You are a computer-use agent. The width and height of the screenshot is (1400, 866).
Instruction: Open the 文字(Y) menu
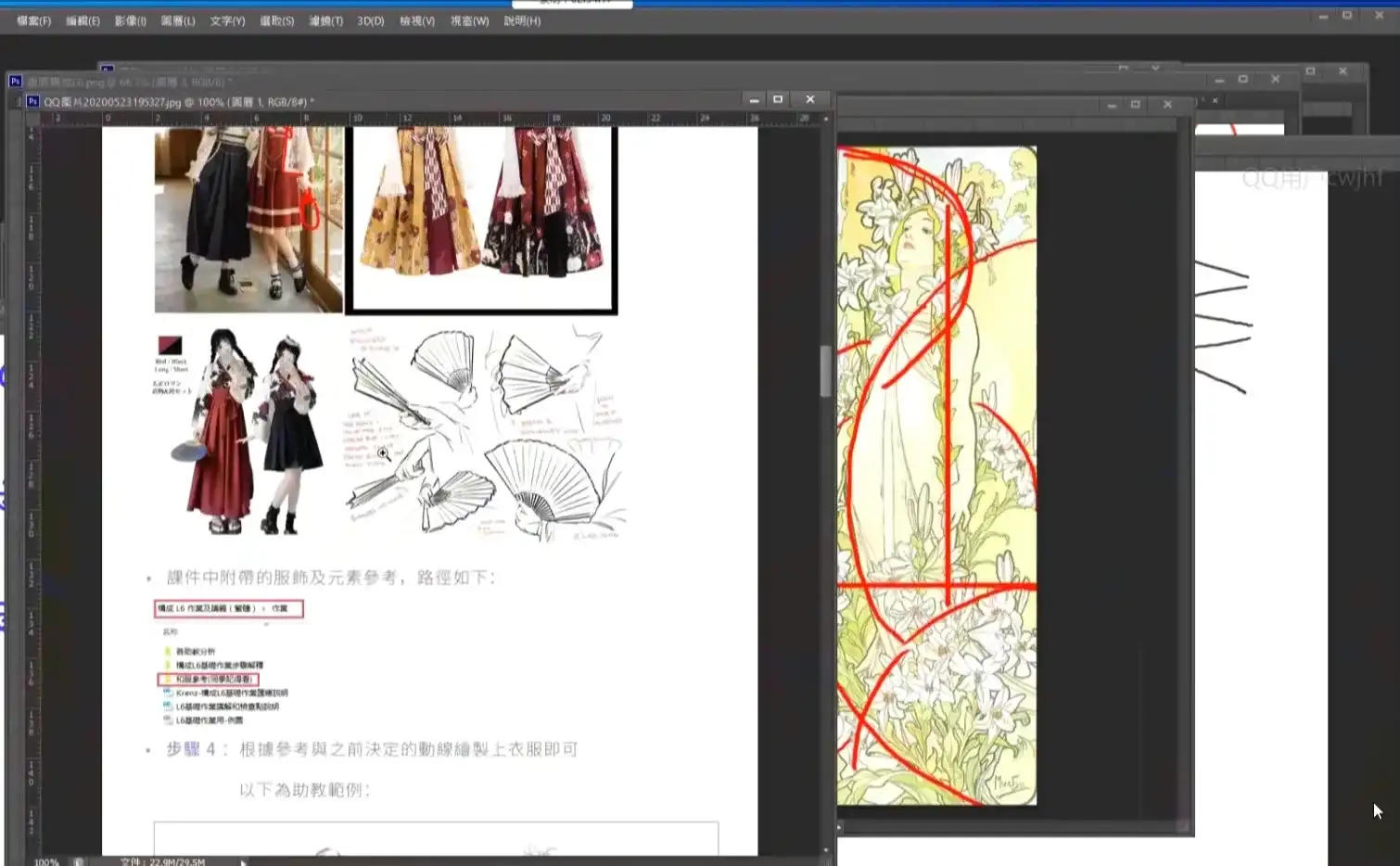tap(227, 20)
